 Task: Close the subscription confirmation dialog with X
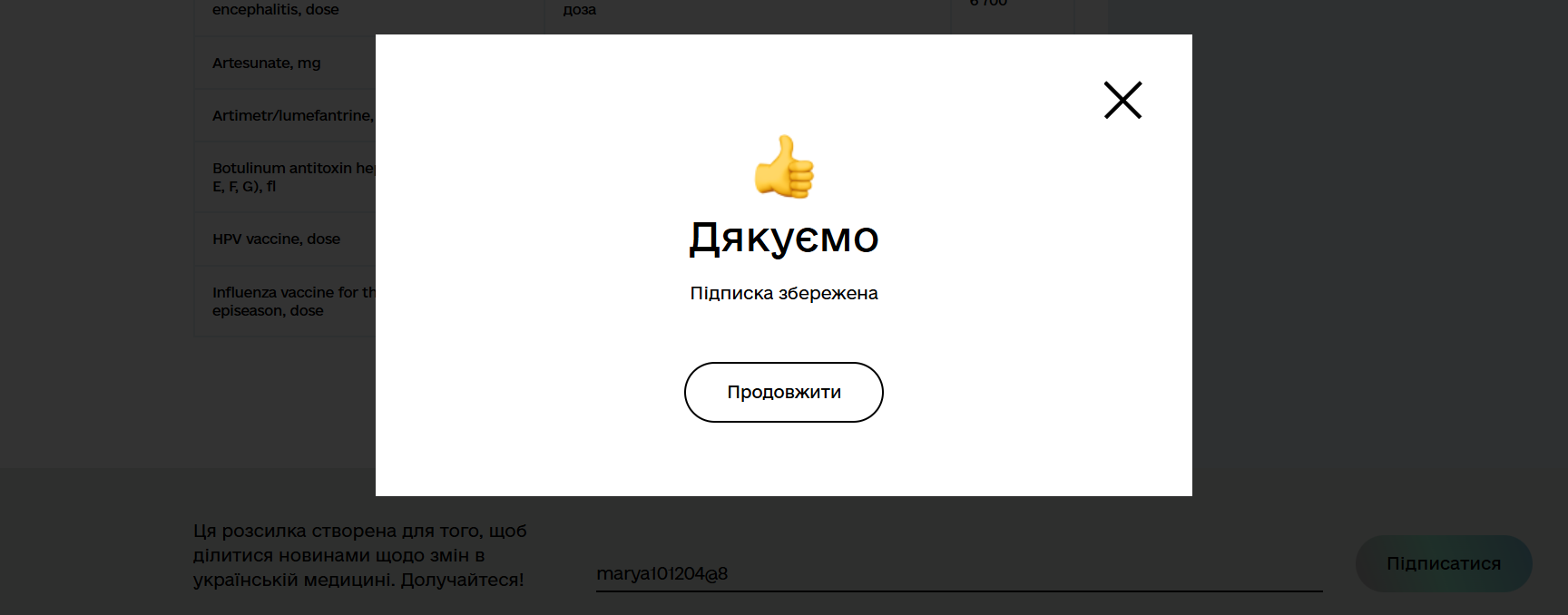pos(1122,100)
